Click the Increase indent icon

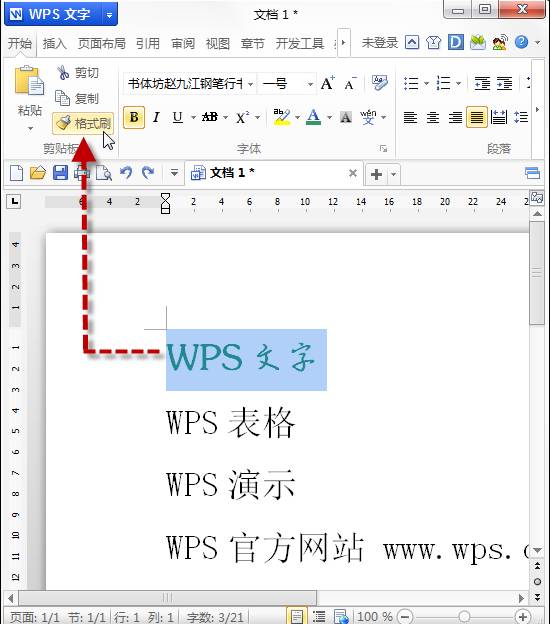point(504,84)
